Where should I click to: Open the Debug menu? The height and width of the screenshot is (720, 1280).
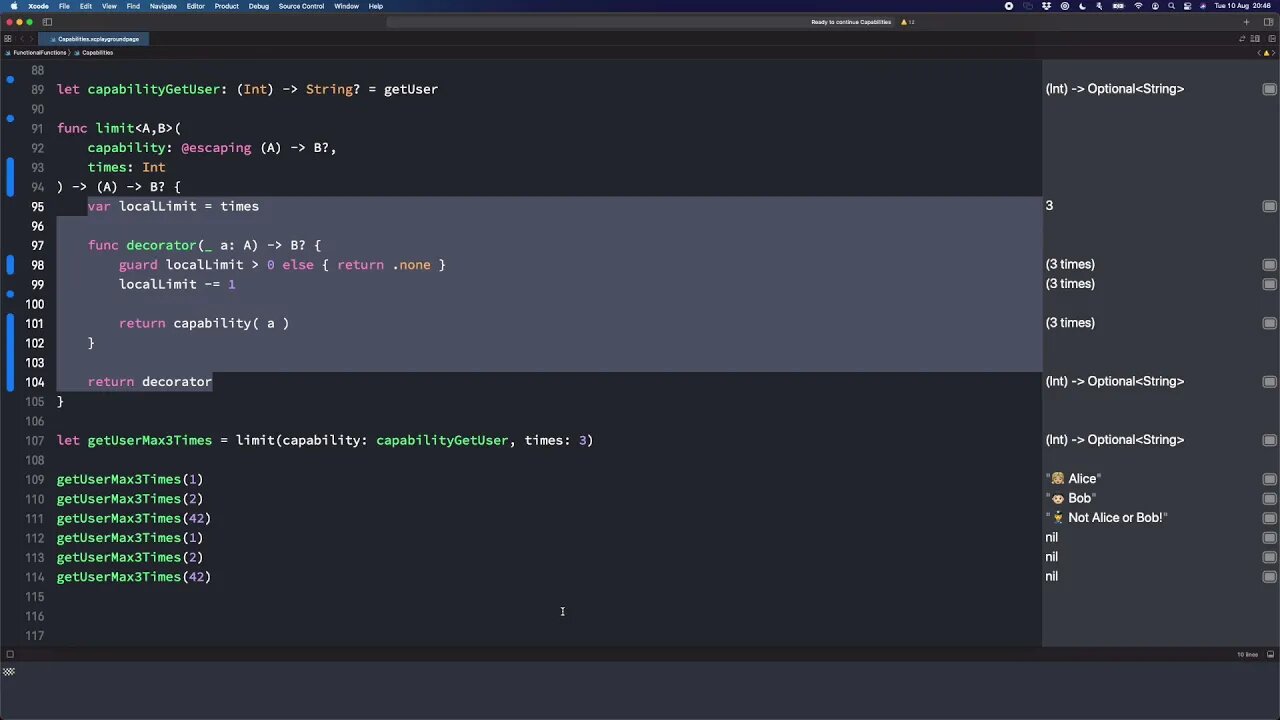(x=259, y=6)
